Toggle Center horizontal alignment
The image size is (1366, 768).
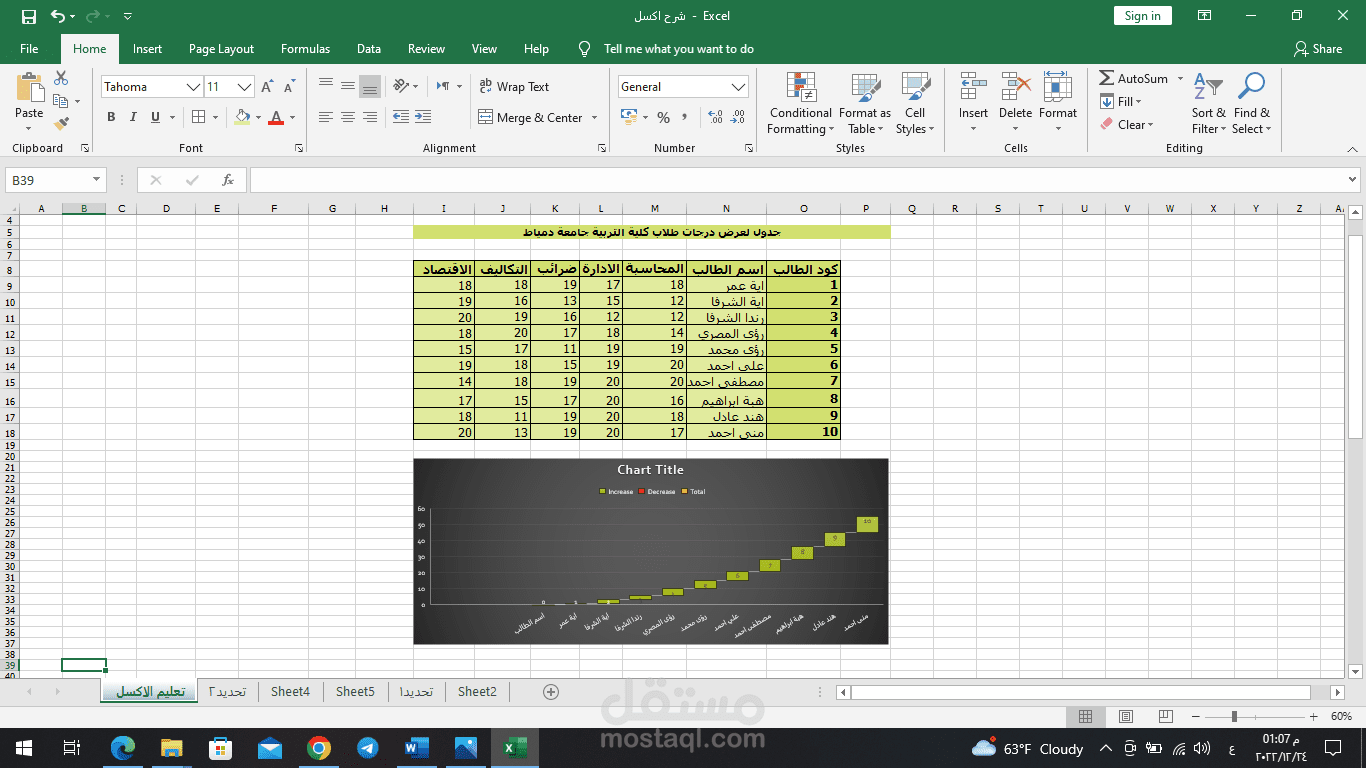[x=348, y=117]
